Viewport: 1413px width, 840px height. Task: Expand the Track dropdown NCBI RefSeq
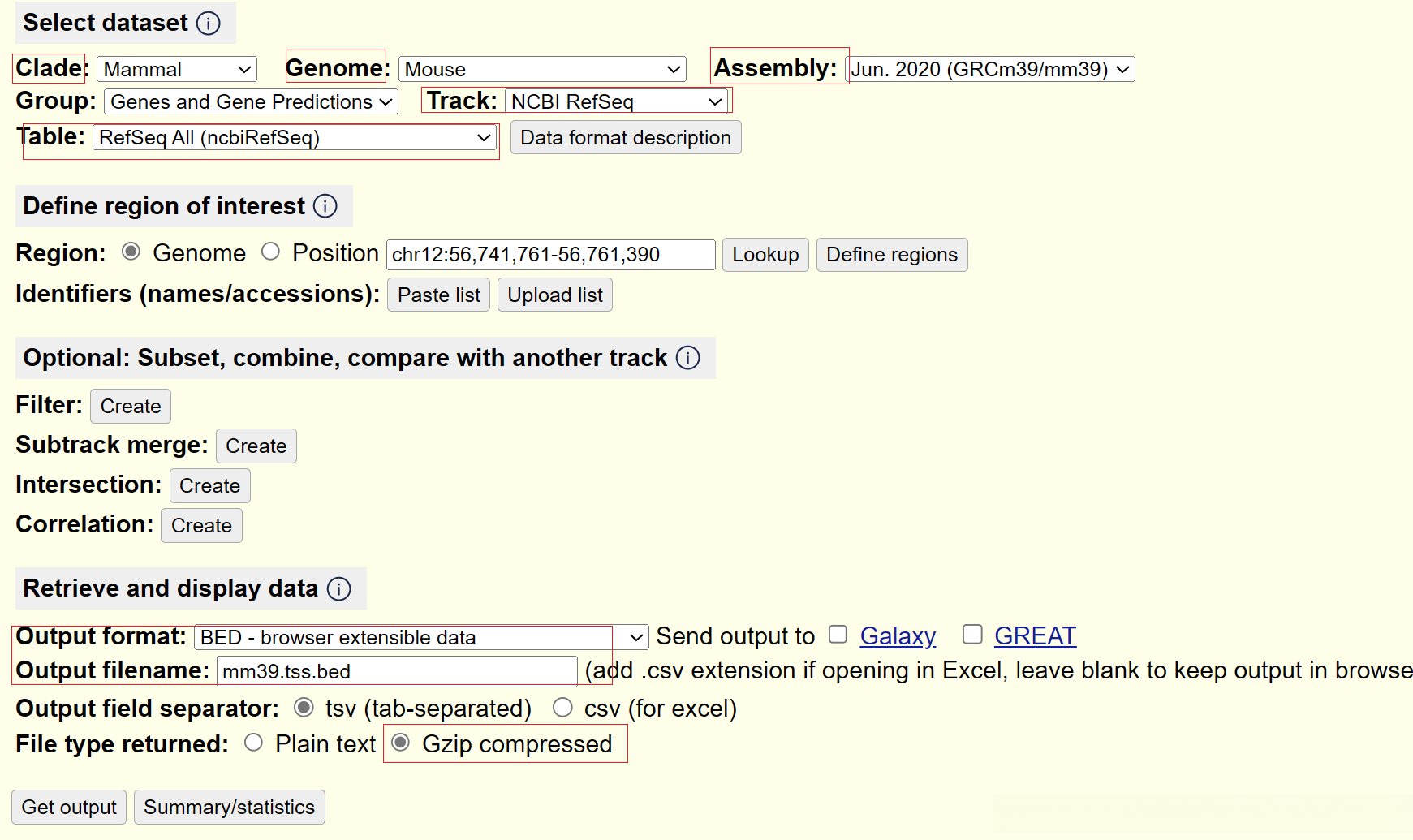616,102
